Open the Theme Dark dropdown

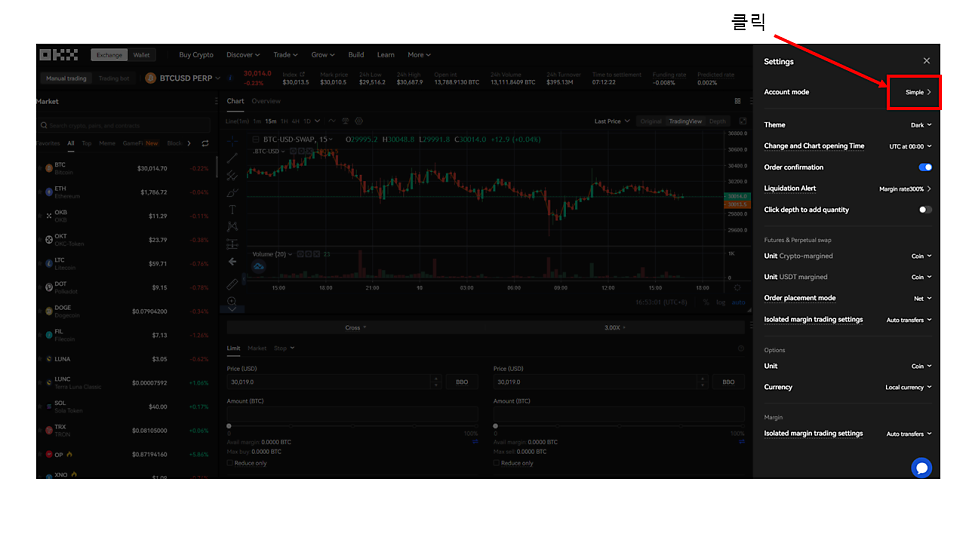click(x=921, y=125)
